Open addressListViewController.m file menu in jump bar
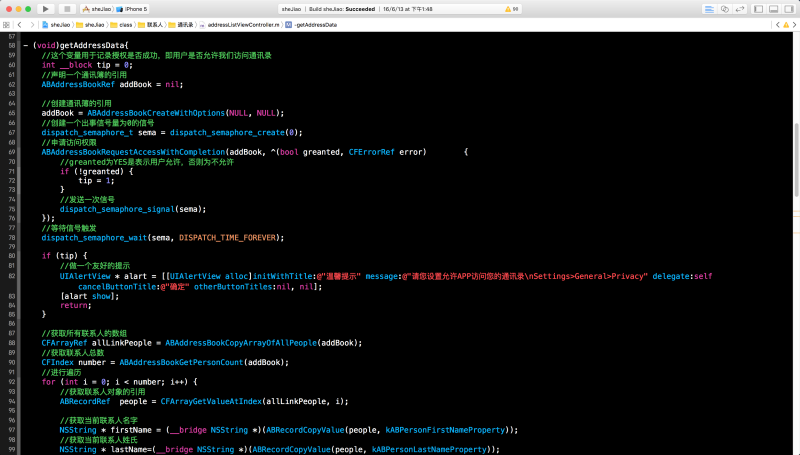 tap(240, 24)
